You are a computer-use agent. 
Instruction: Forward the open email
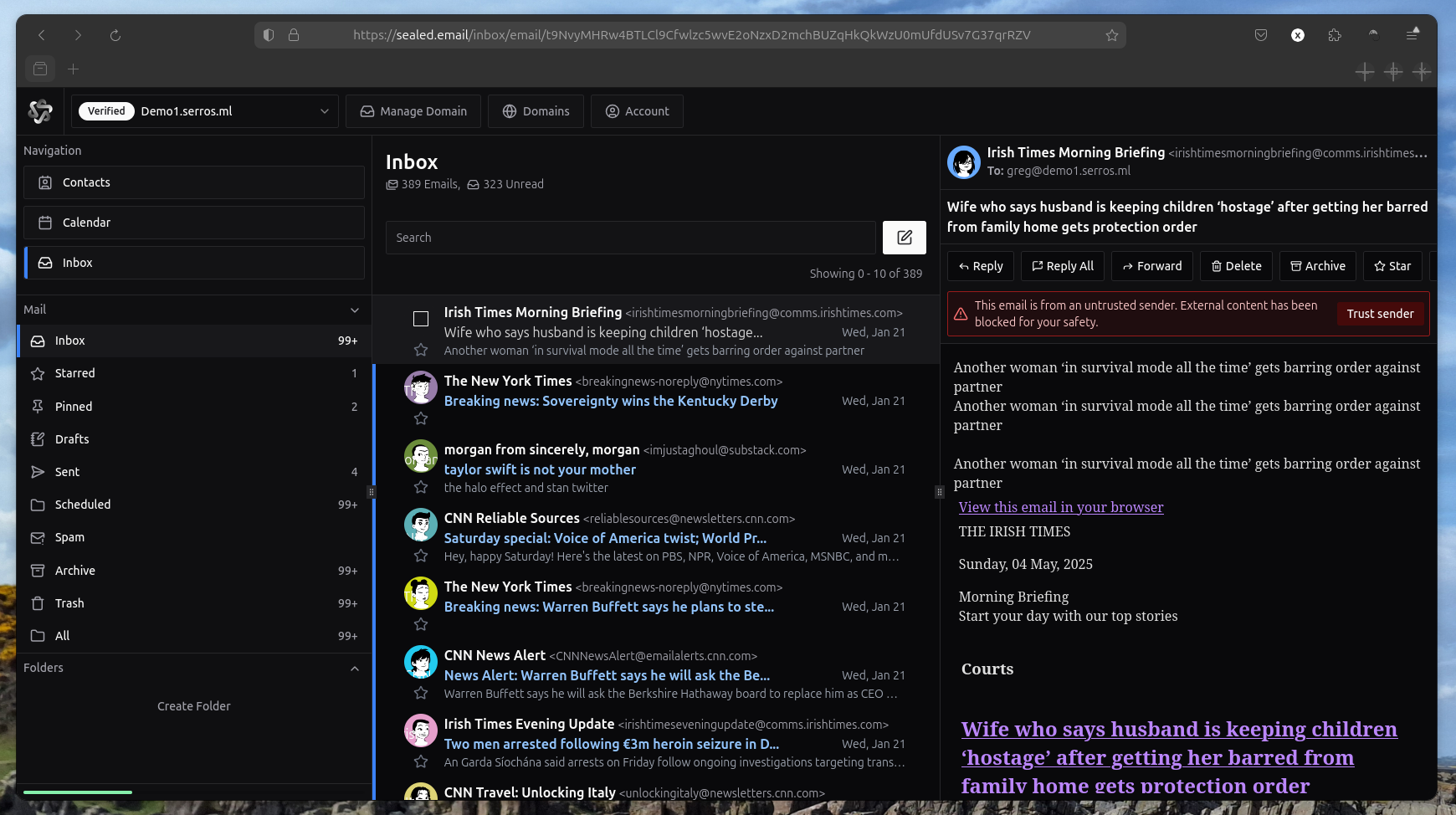tap(1152, 266)
